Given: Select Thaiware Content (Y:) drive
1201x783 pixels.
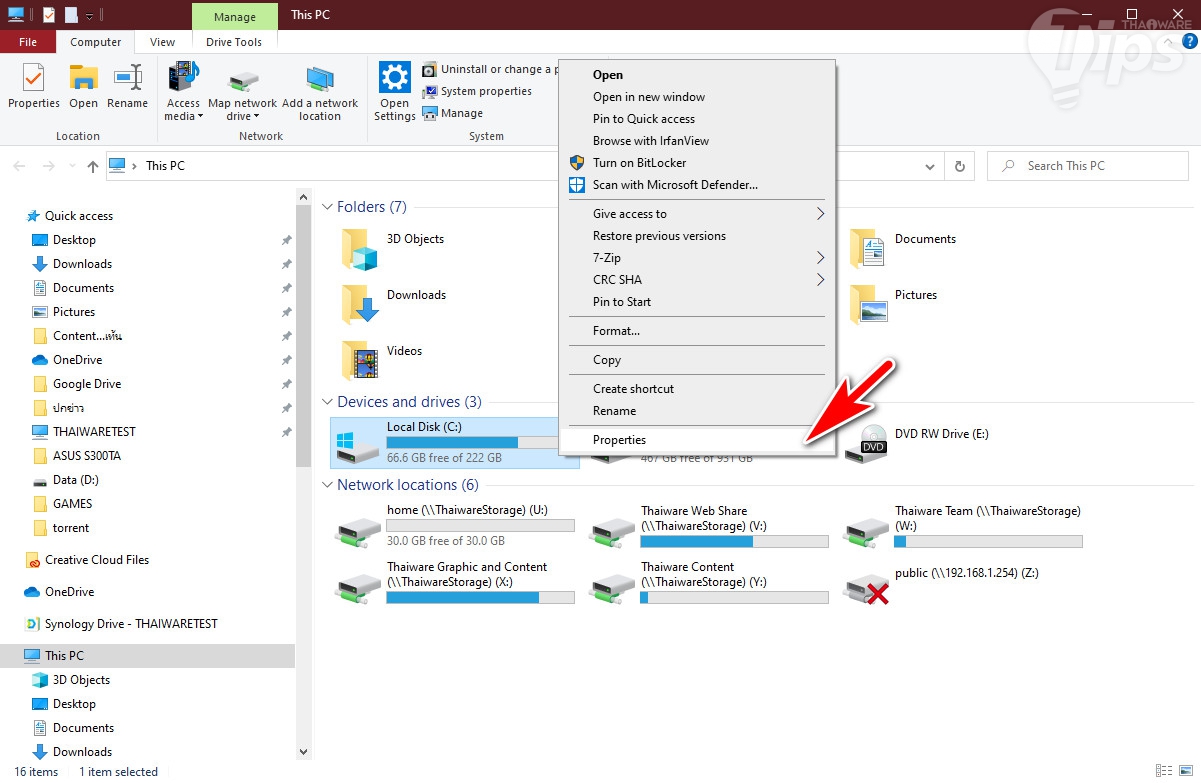Looking at the screenshot, I should (x=710, y=582).
